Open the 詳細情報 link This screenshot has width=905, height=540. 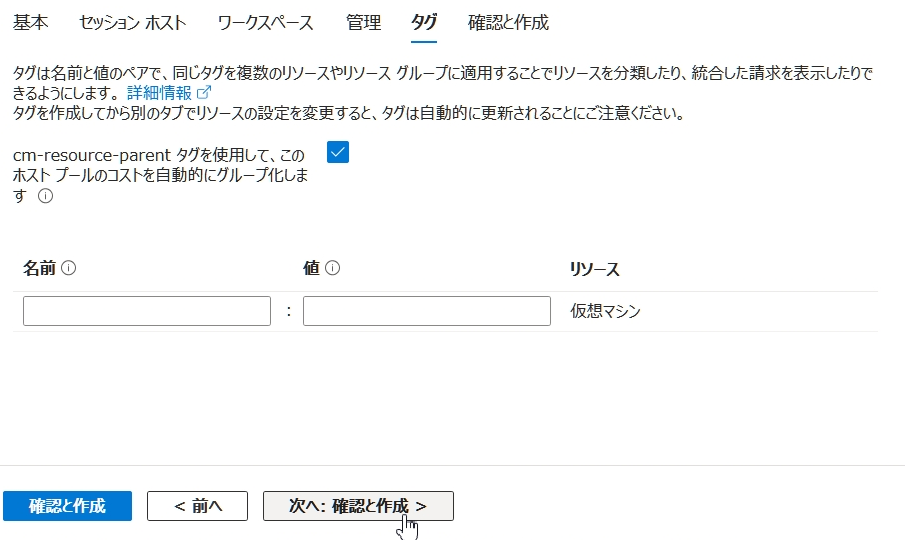(x=159, y=93)
